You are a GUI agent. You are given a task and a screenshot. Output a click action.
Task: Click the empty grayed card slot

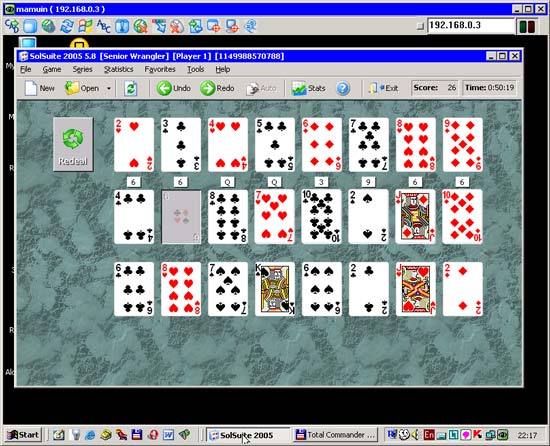(x=181, y=217)
